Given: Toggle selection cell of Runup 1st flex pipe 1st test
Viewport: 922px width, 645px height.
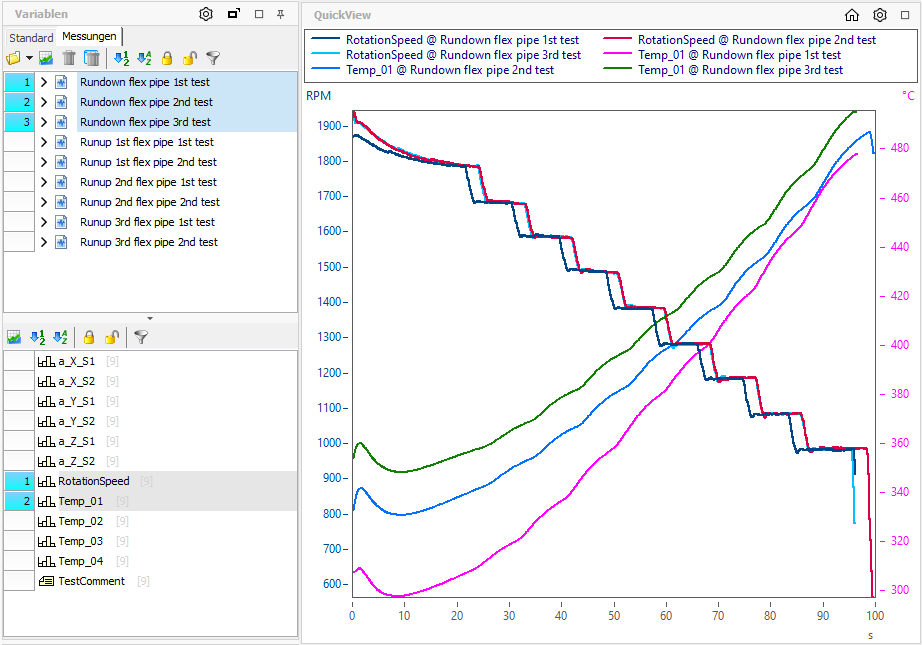Looking at the screenshot, I should [18, 142].
